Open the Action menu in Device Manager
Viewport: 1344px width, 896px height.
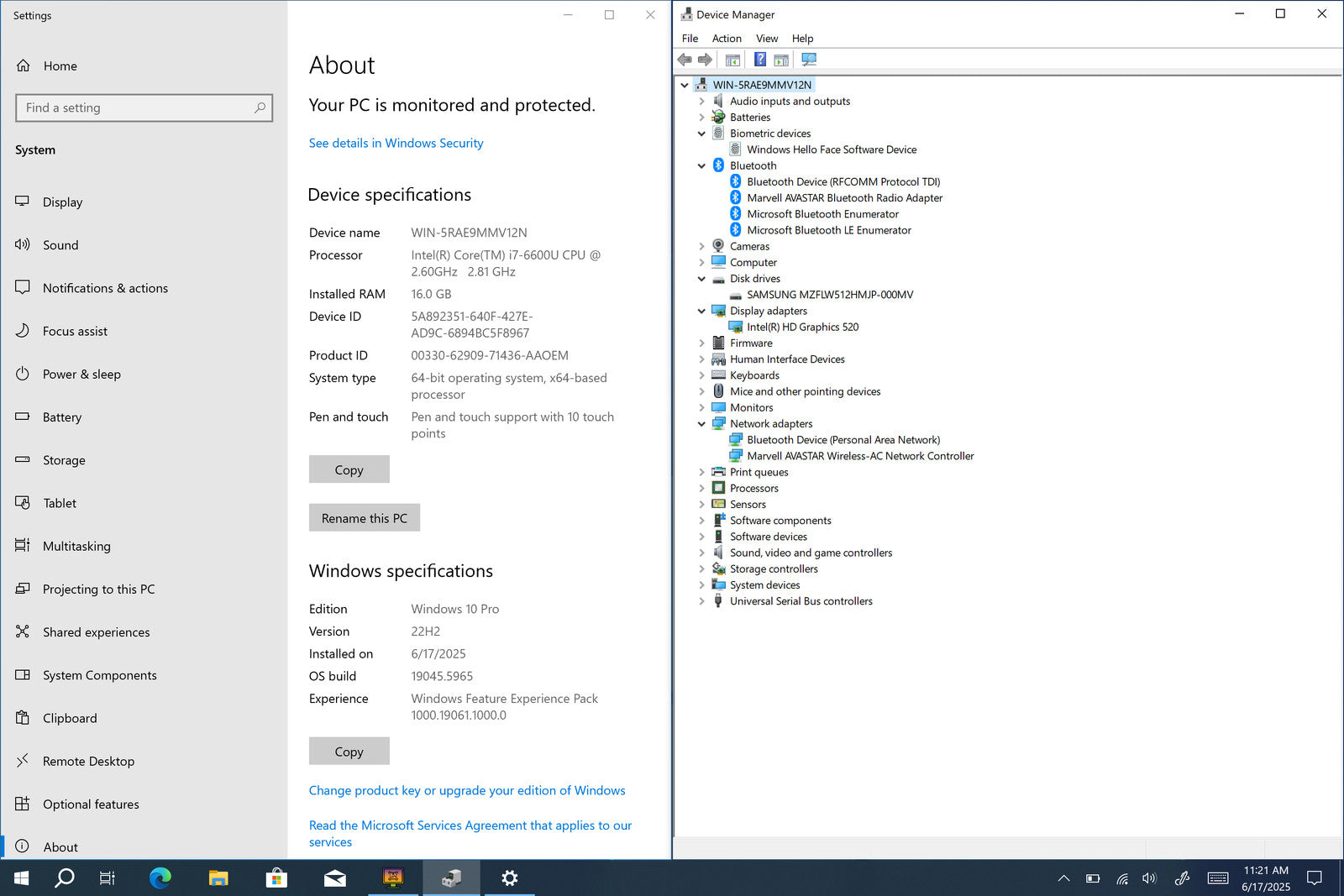(727, 39)
